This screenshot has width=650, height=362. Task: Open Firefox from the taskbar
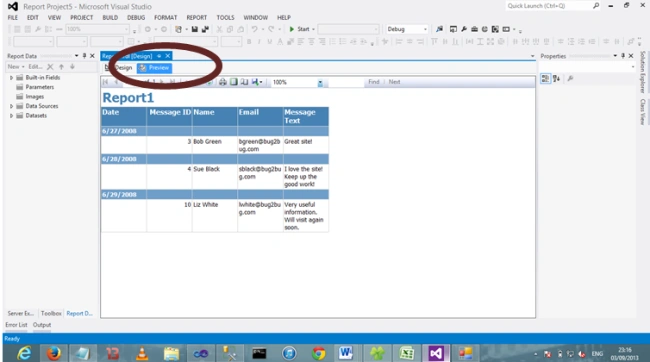[53, 353]
